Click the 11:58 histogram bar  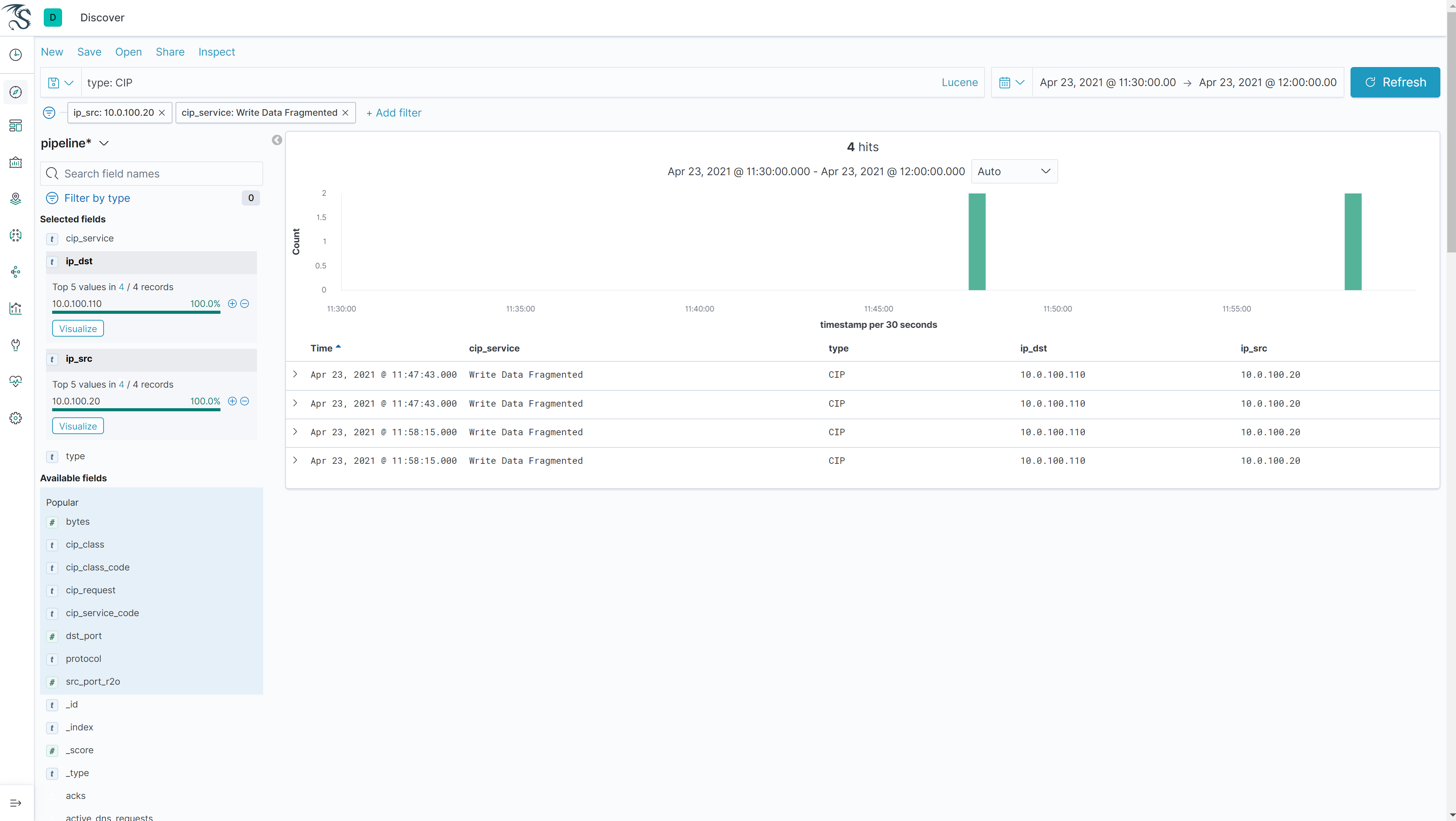point(1352,242)
